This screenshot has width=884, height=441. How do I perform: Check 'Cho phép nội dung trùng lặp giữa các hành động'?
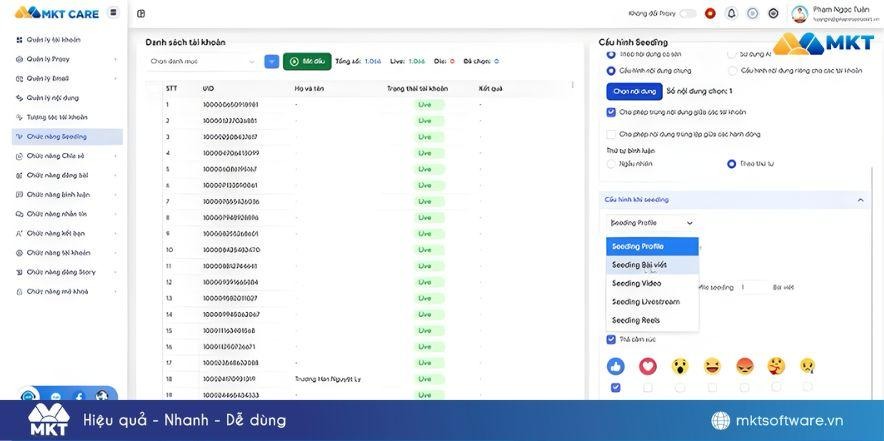[611, 134]
